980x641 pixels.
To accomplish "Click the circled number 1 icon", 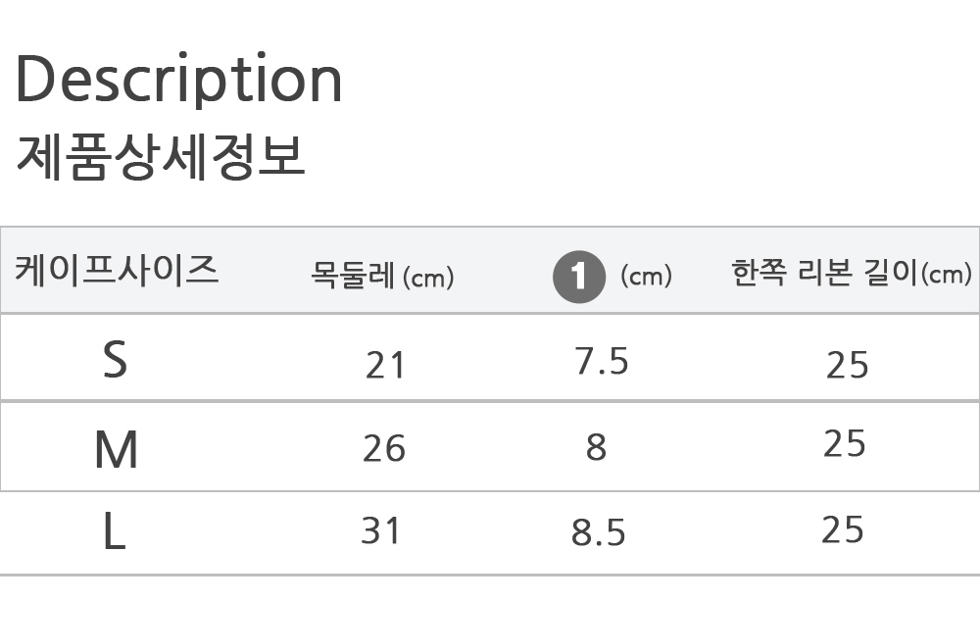I will point(579,277).
